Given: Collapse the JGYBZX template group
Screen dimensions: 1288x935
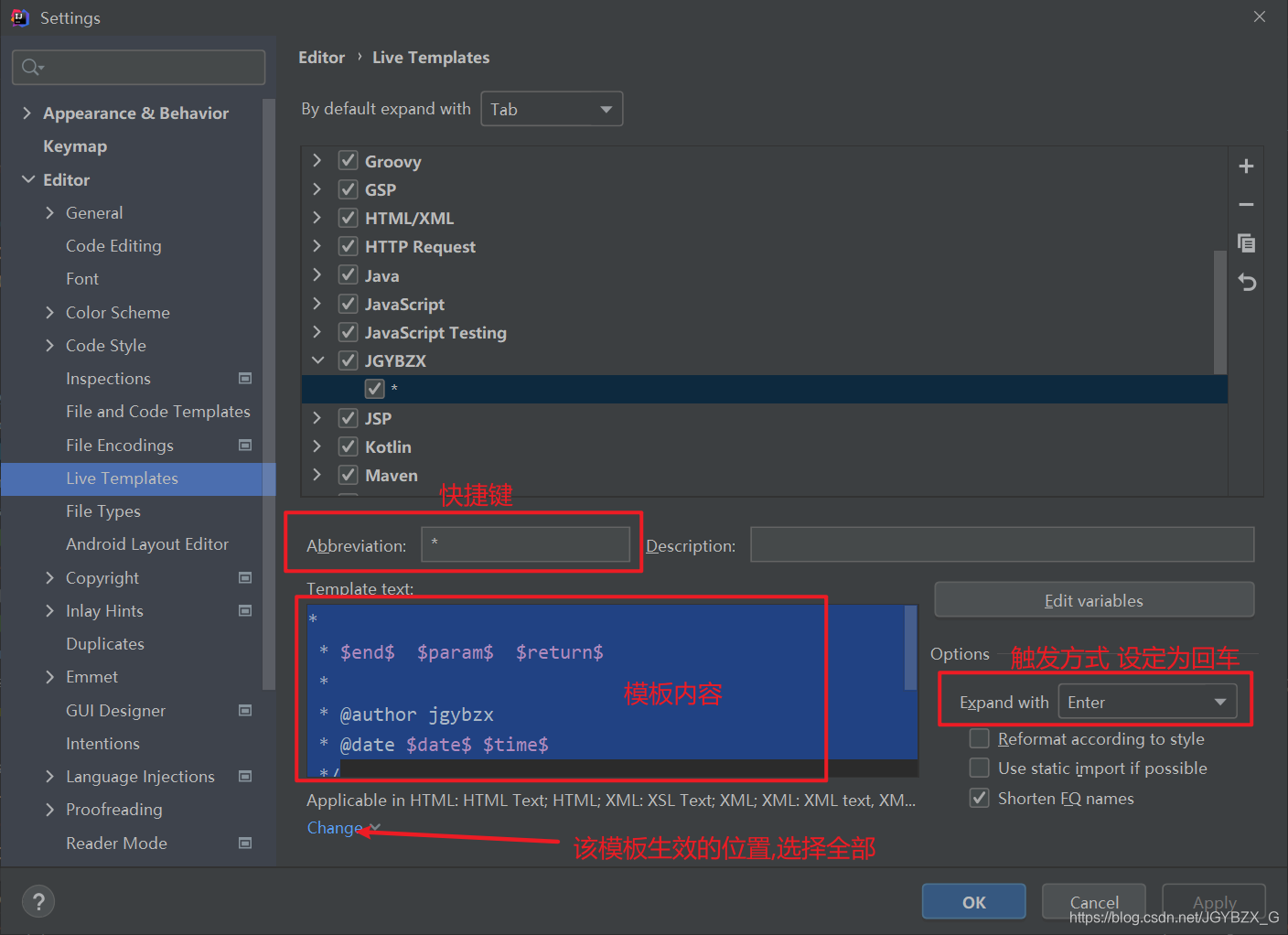Looking at the screenshot, I should pos(317,360).
